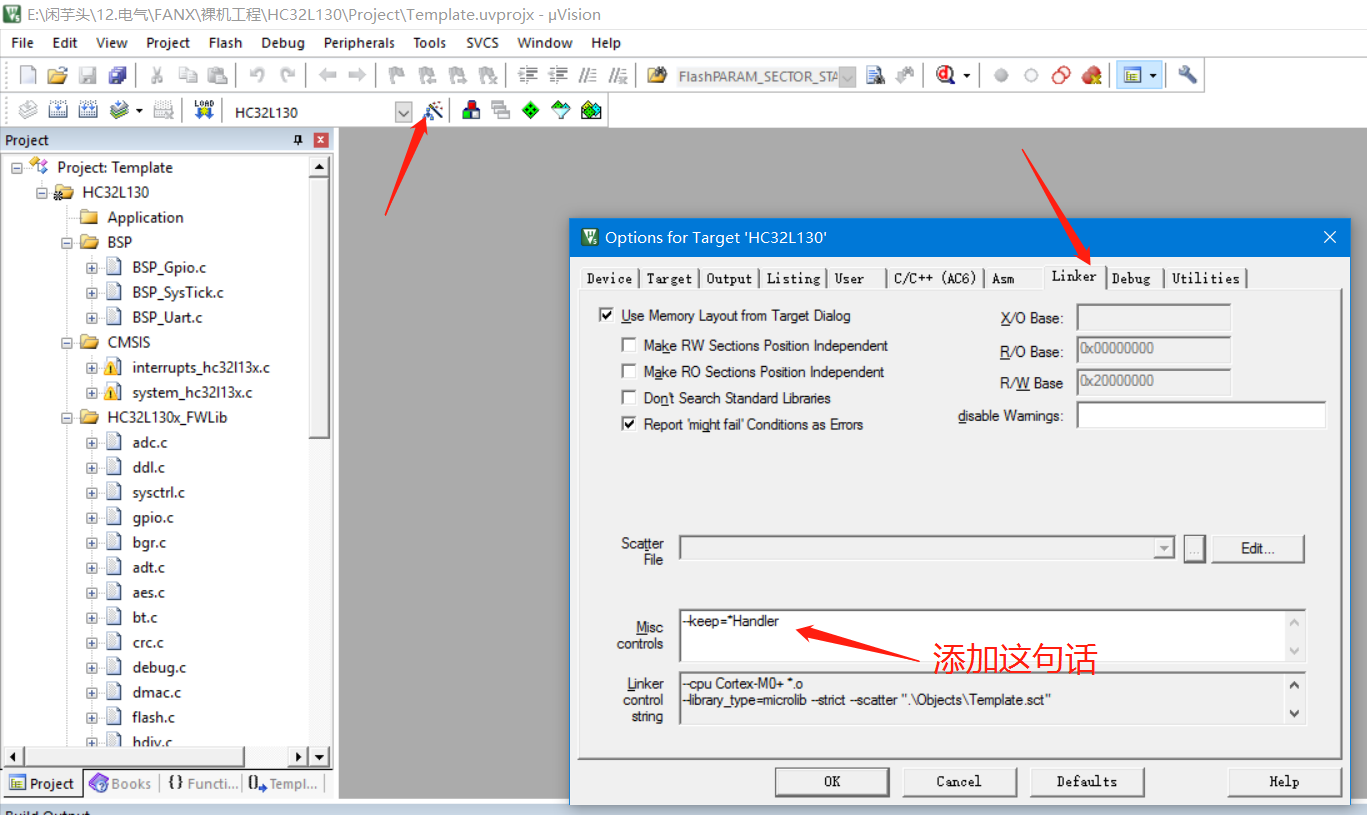Save the current file via floppy icon
The height and width of the screenshot is (815, 1367).
87,75
